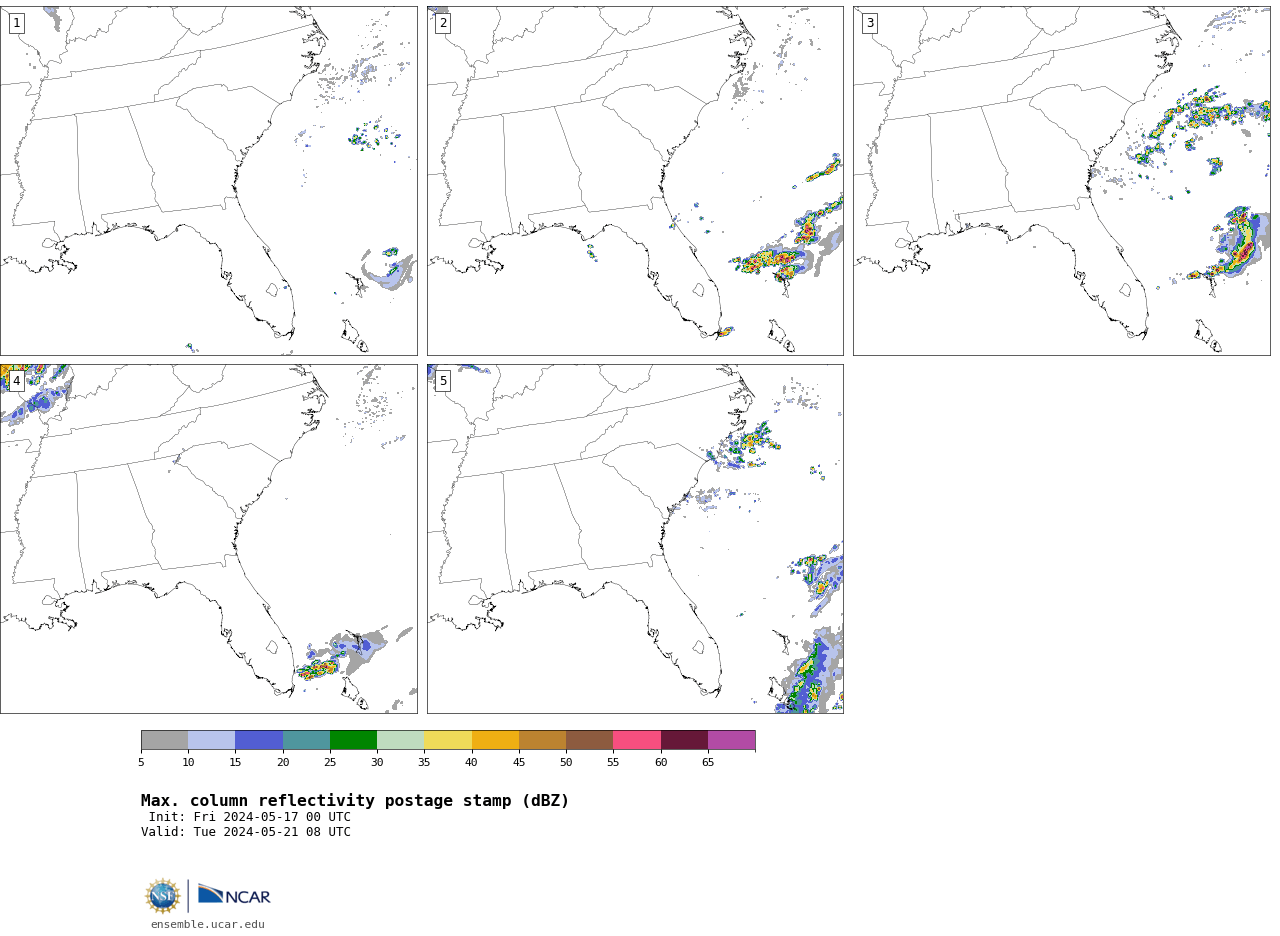Open ensemble member 2 postage stamp map
1280x936 pixels.
[635, 181]
